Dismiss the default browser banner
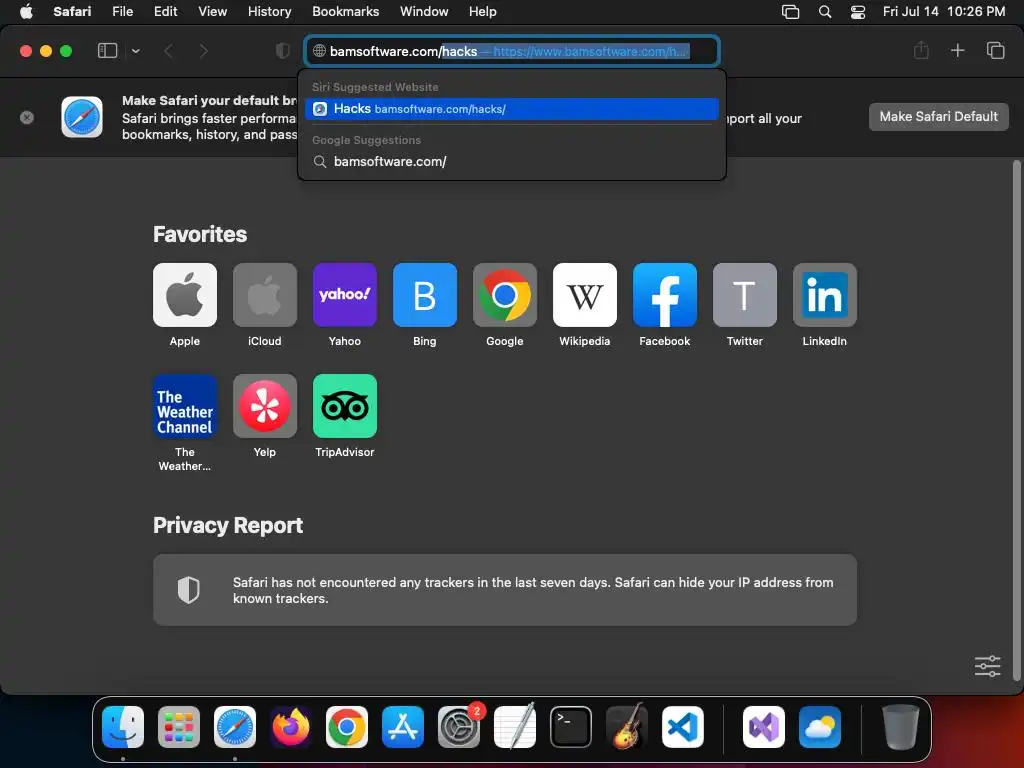The width and height of the screenshot is (1024, 768). tap(27, 118)
